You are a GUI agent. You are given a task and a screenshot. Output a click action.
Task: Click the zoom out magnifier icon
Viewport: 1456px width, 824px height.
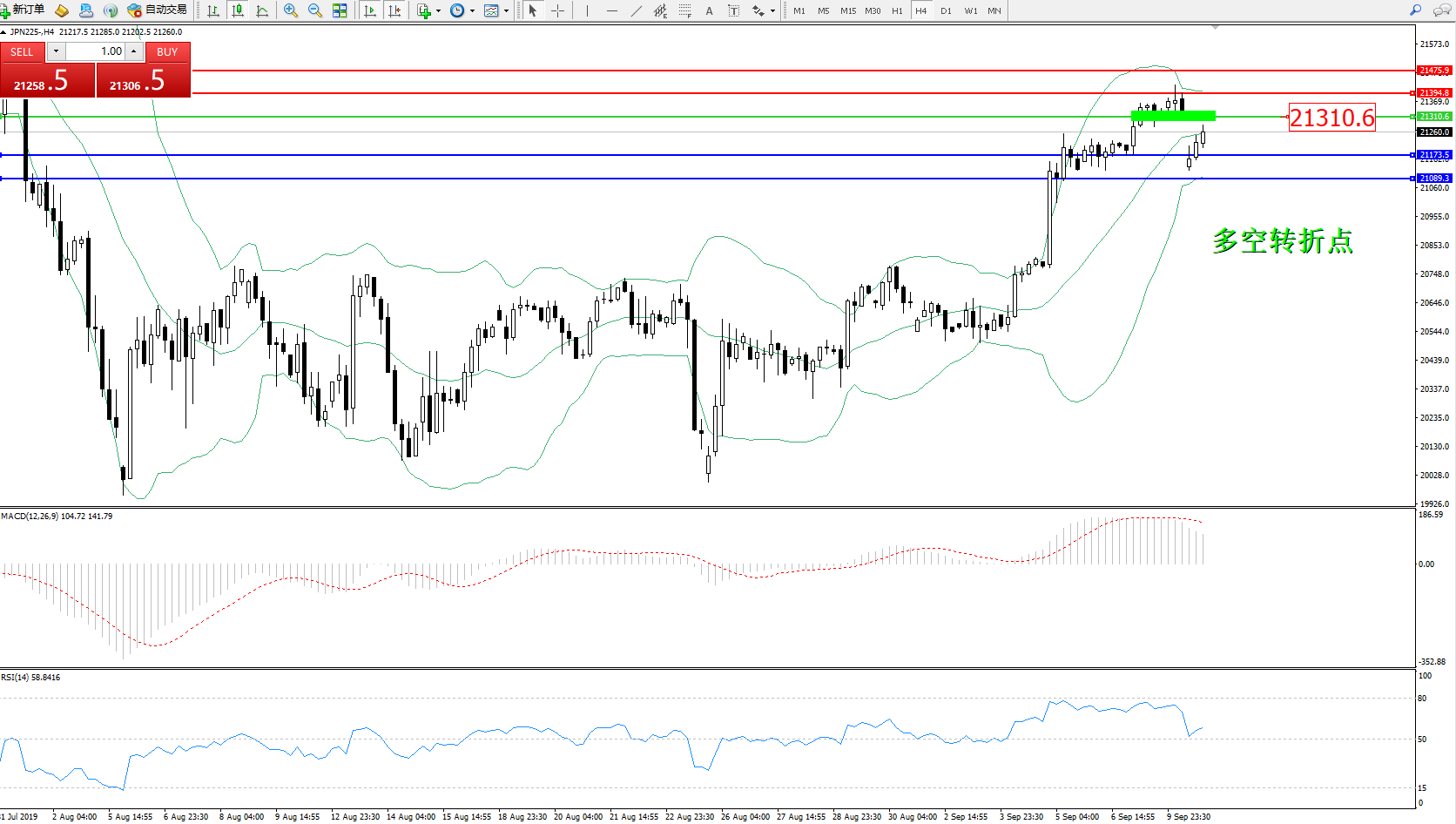(x=315, y=10)
